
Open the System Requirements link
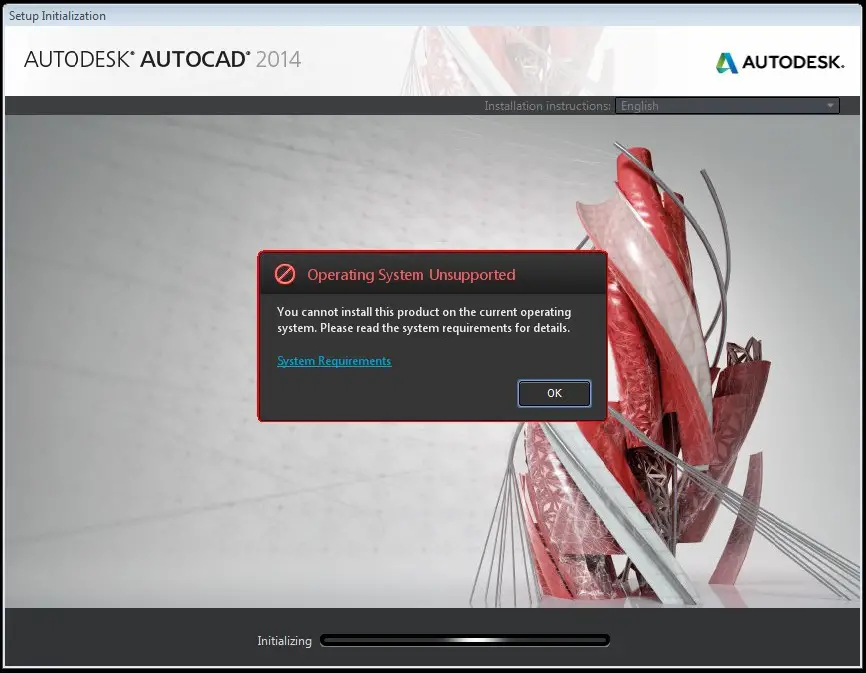334,361
